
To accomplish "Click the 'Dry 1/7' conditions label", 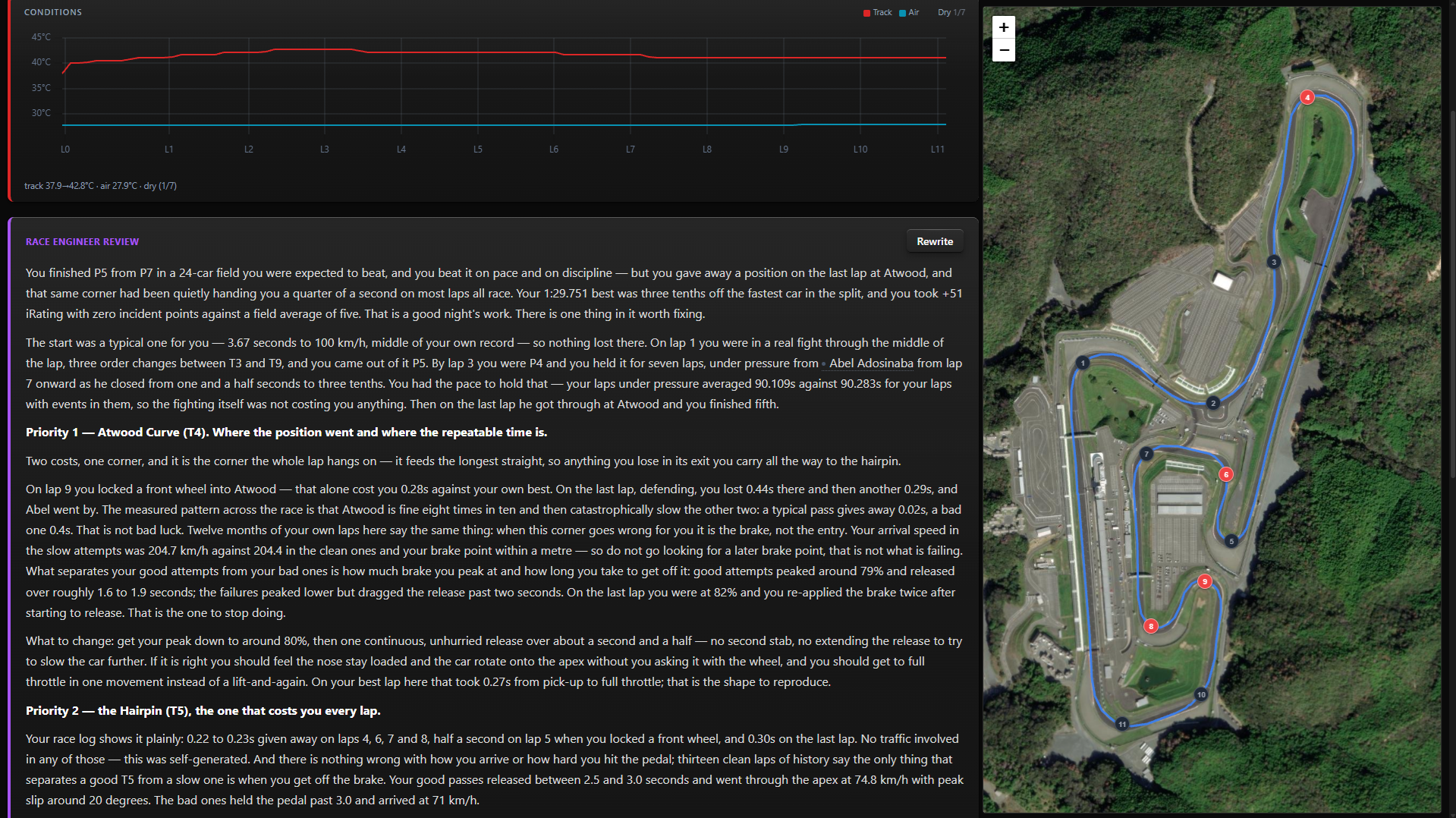I will (x=951, y=12).
